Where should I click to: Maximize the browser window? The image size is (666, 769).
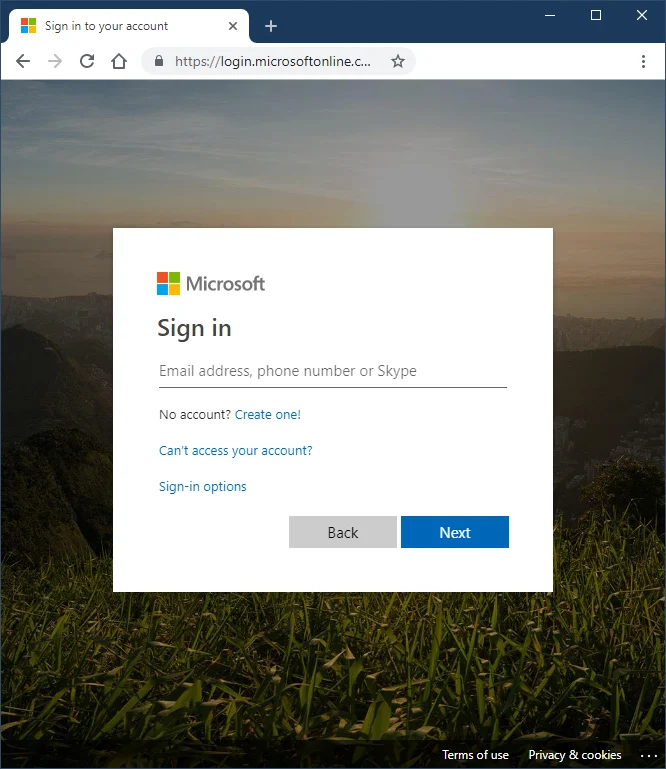(x=595, y=16)
